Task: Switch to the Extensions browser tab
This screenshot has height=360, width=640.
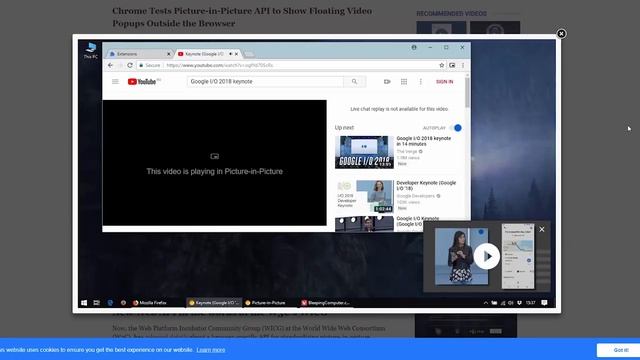Action: click(x=139, y=54)
